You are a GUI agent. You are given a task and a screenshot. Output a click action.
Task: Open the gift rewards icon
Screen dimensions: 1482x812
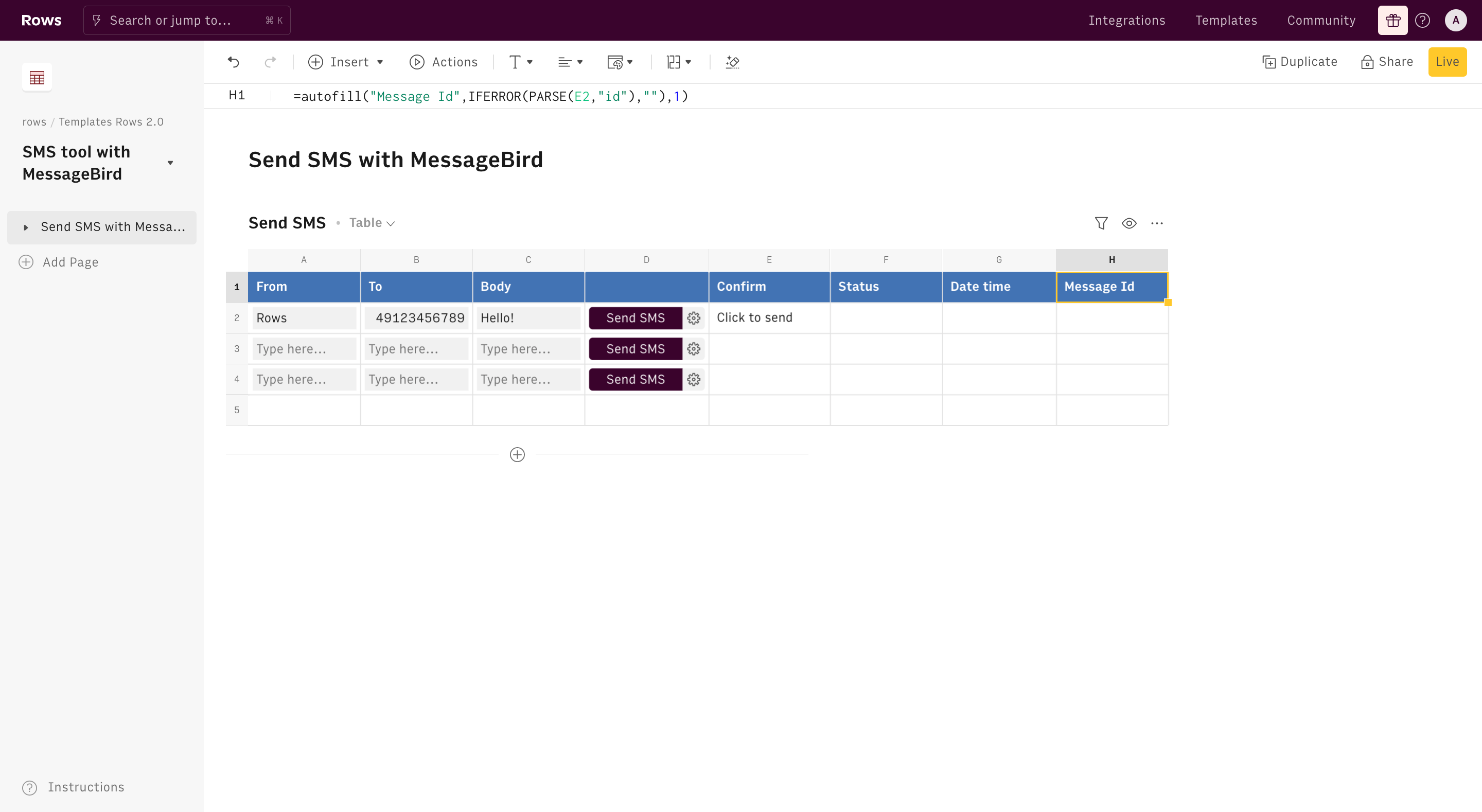point(1392,20)
